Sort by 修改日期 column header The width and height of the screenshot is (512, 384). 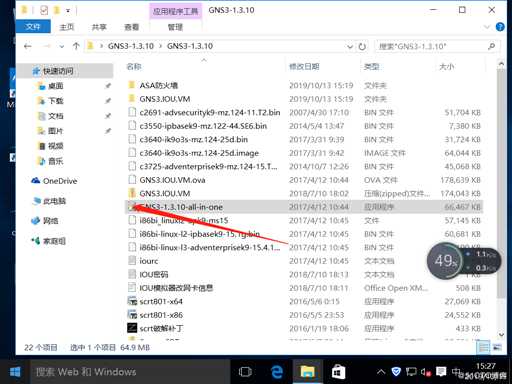pyautogui.click(x=304, y=67)
